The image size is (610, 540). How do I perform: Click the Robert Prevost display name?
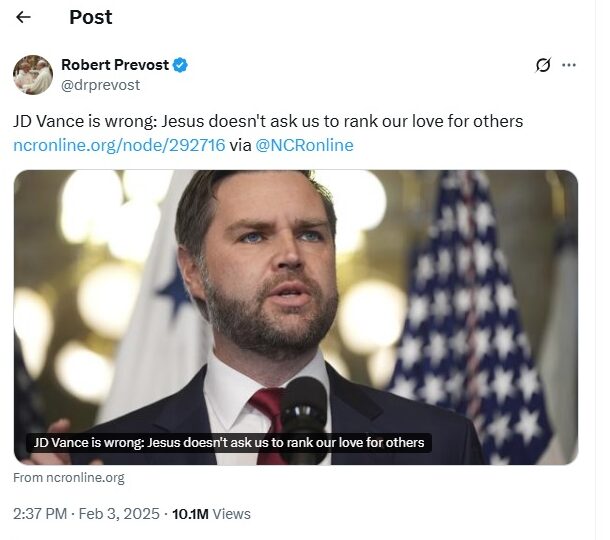tap(114, 66)
